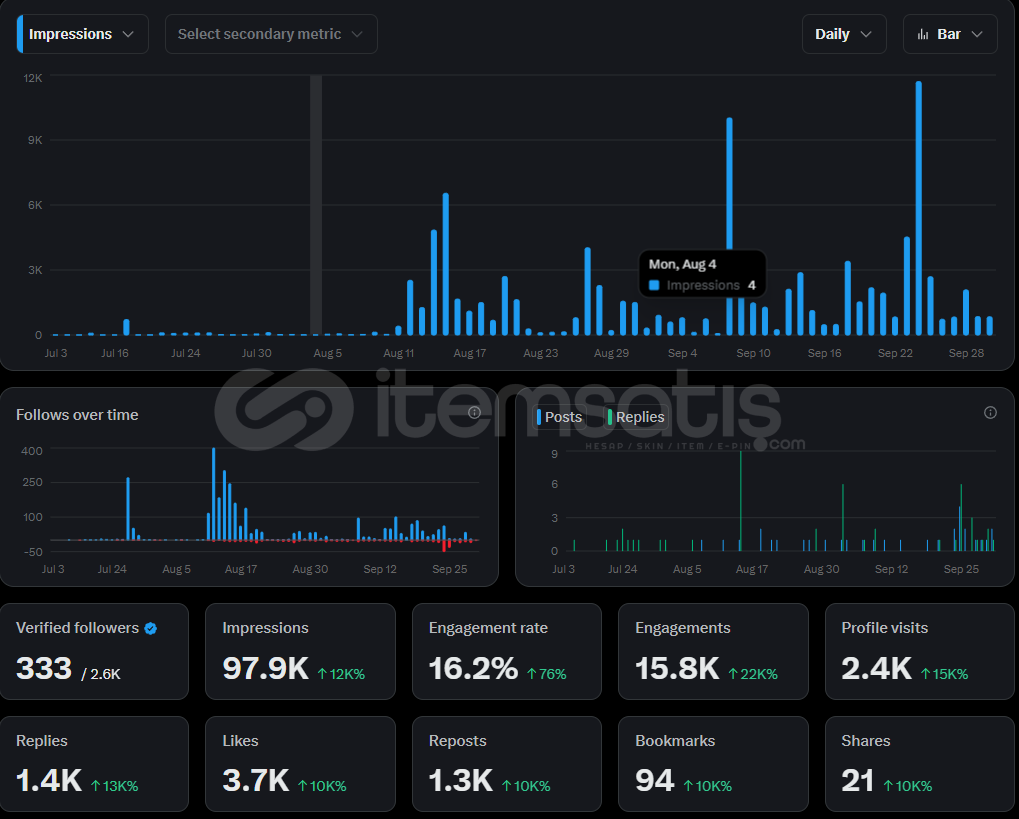
Task: Expand the Daily interval dropdown
Action: pyautogui.click(x=843, y=34)
